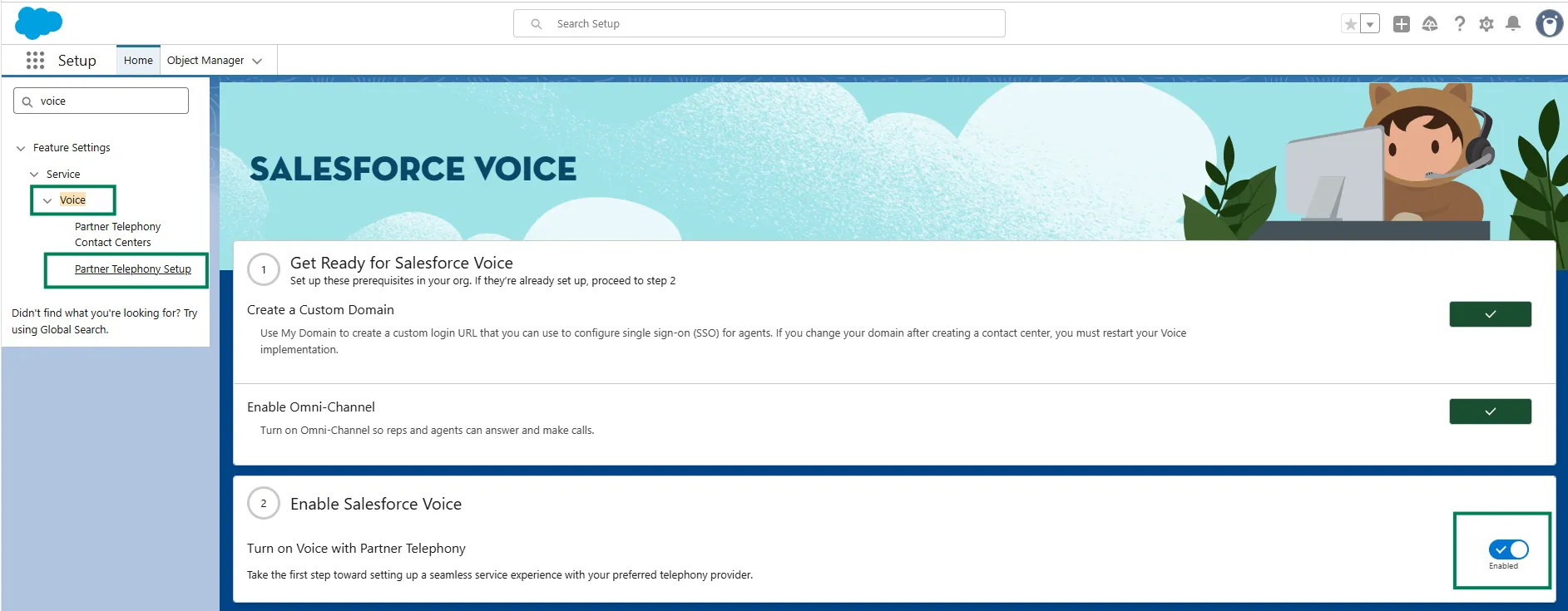Open the Global Actions plus icon
1568x611 pixels.
(1402, 24)
